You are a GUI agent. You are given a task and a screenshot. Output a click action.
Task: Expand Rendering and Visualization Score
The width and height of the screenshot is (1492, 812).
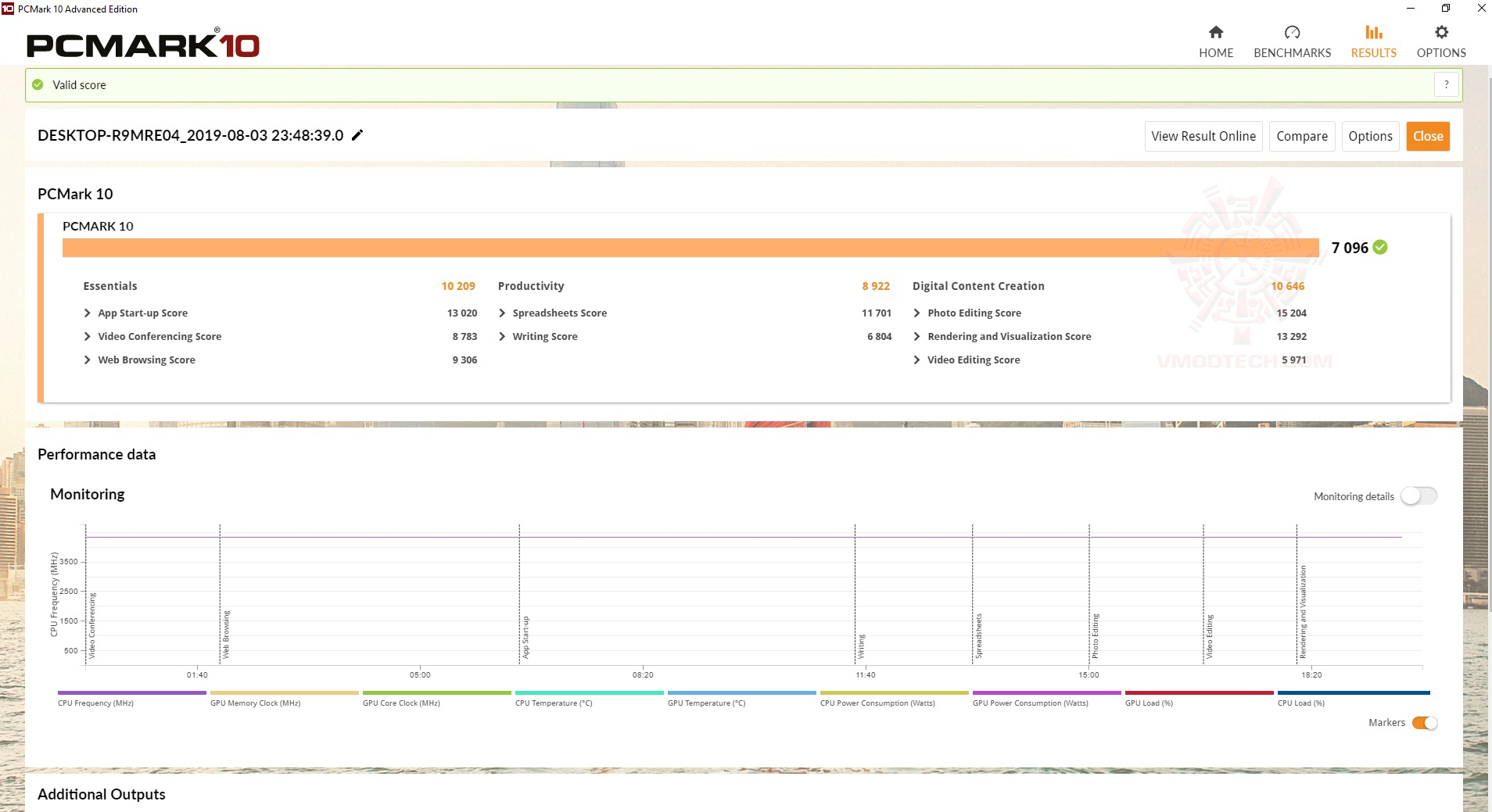tap(916, 336)
